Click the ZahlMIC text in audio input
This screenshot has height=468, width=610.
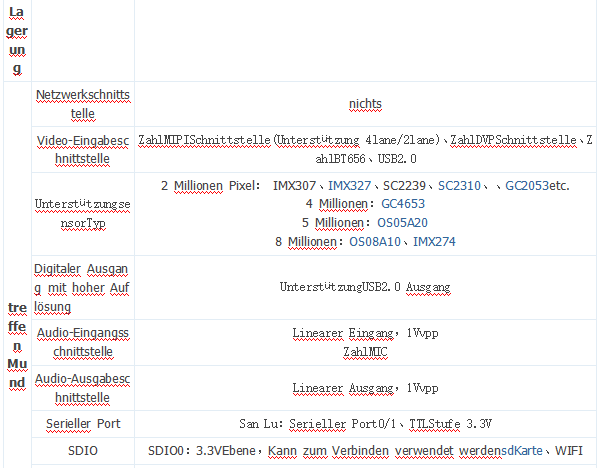click(x=365, y=352)
